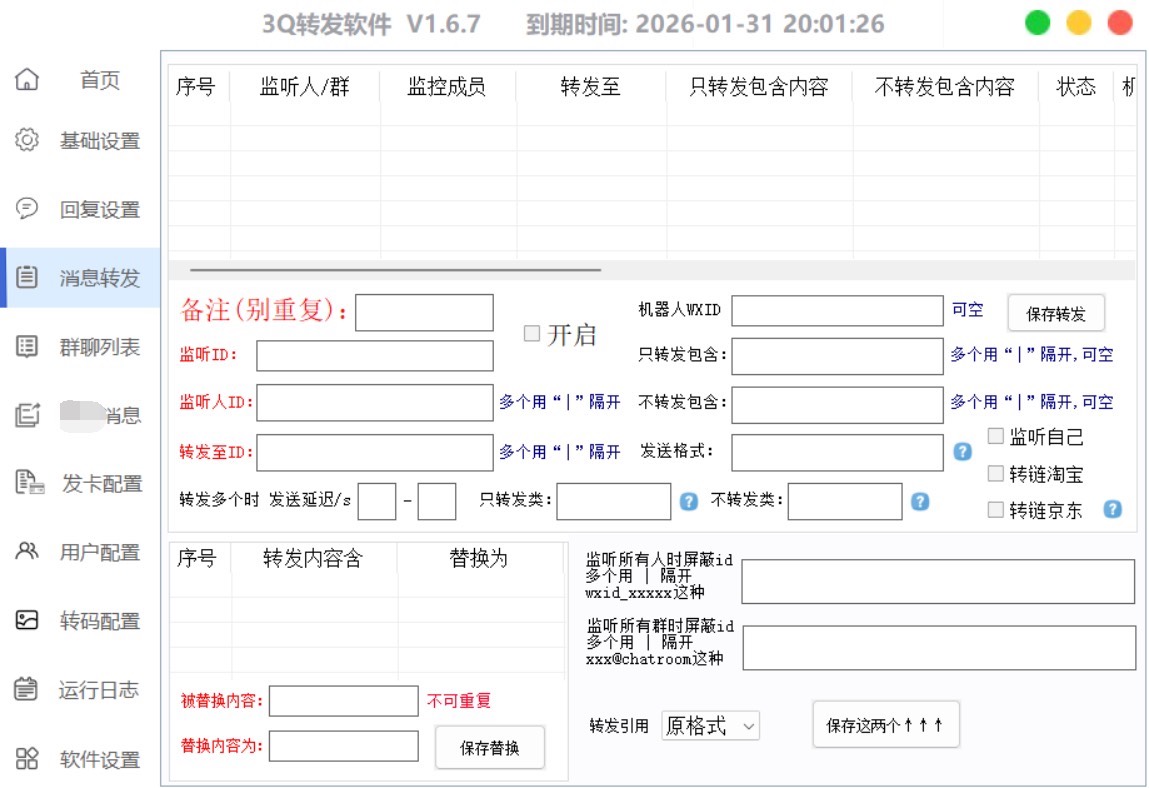Click the image icon for 转码配置
Screen dimensions: 1149x788
27,620
